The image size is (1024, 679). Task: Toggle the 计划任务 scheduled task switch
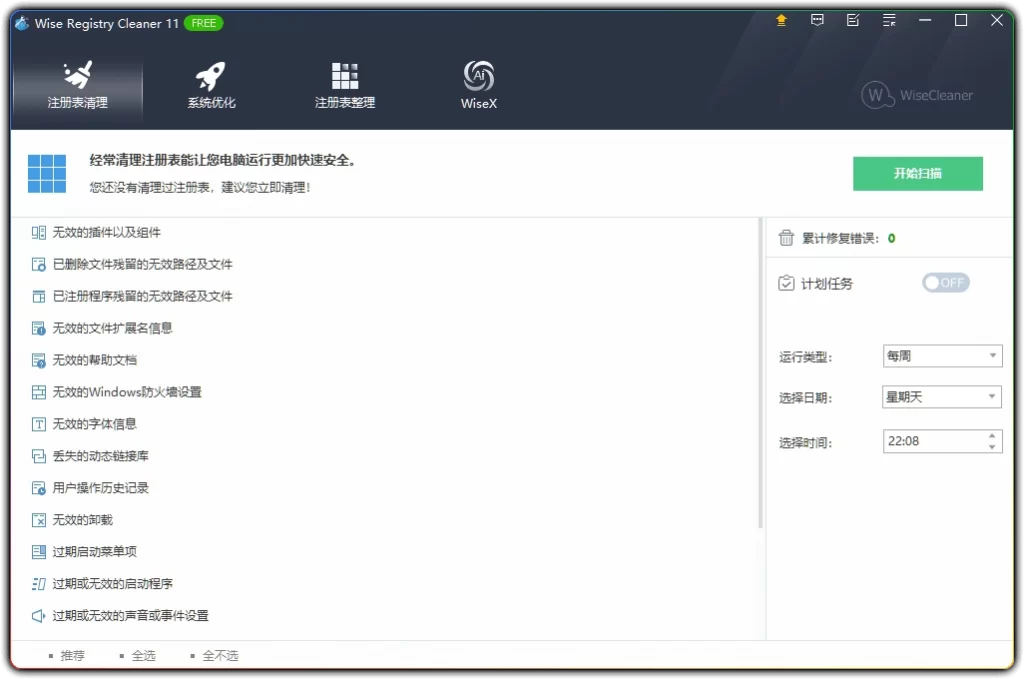[944, 282]
